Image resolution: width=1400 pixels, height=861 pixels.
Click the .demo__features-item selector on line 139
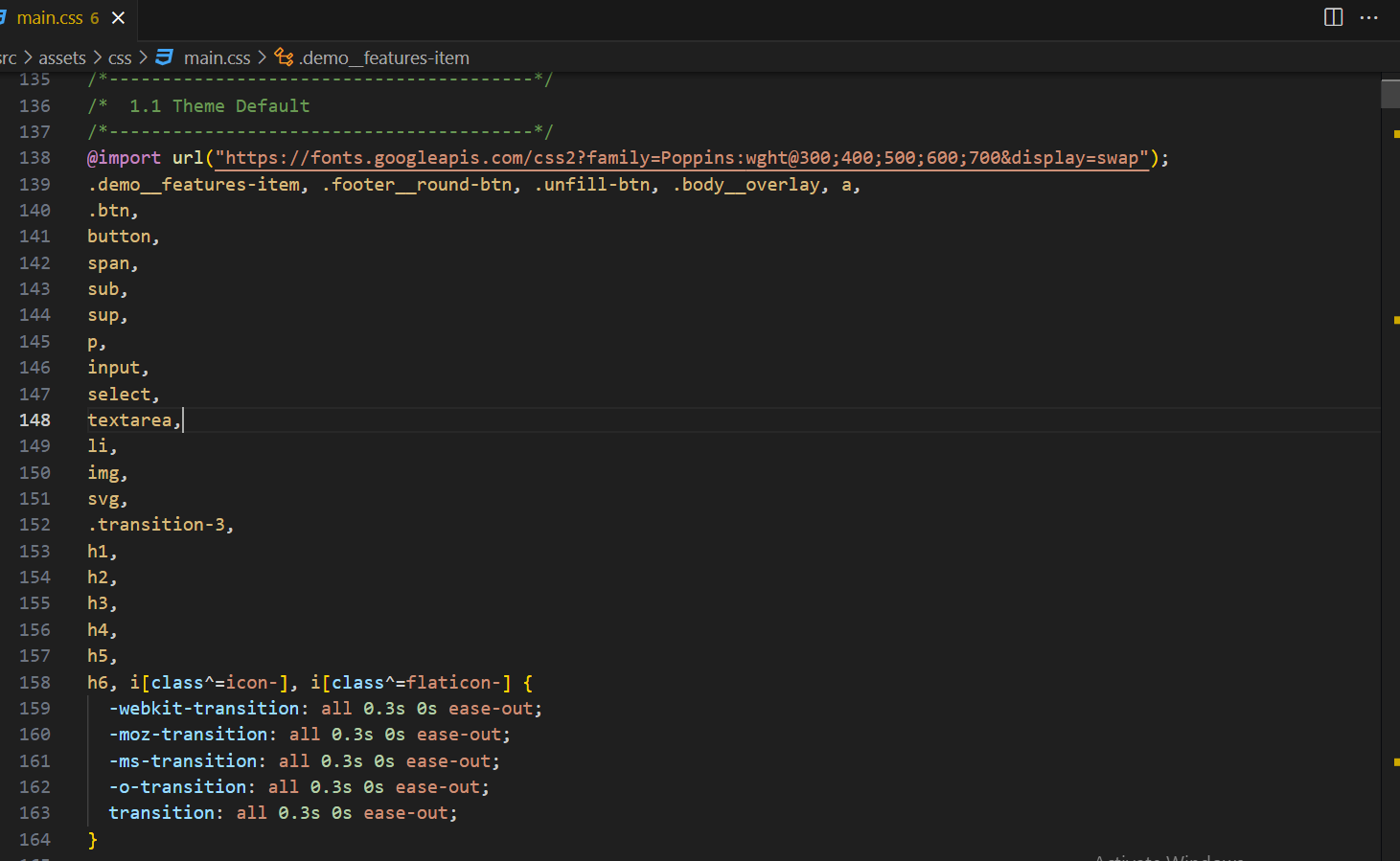[x=194, y=185]
